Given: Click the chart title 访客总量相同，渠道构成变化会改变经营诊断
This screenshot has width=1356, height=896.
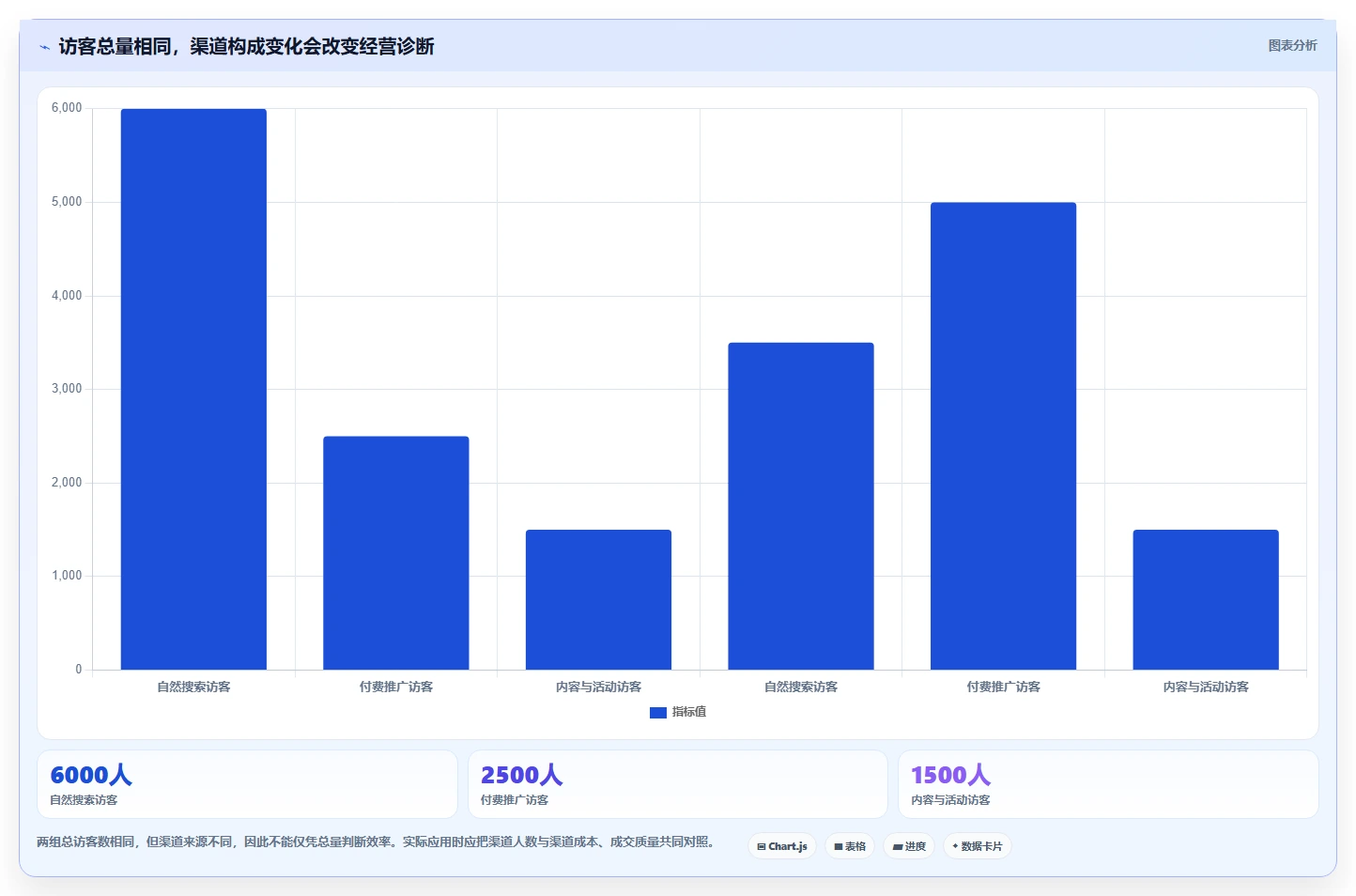Looking at the screenshot, I should tap(246, 46).
